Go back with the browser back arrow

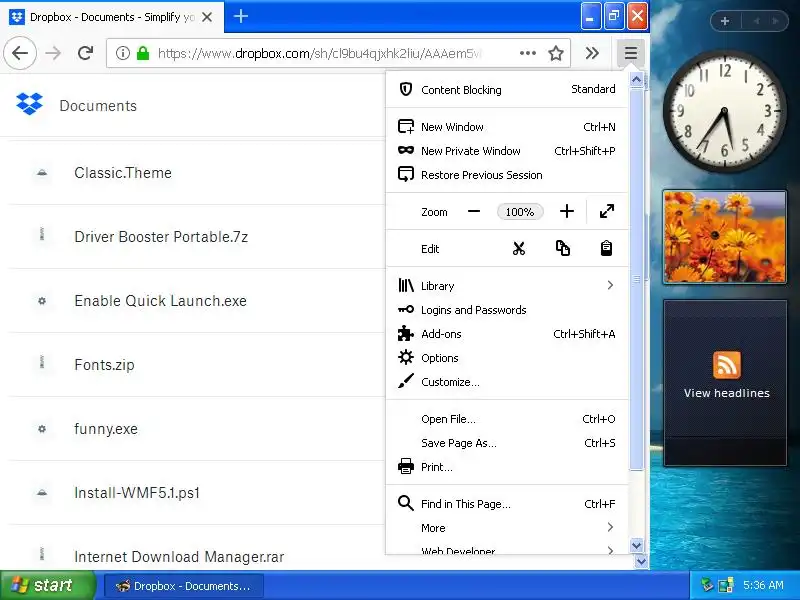click(x=20, y=53)
